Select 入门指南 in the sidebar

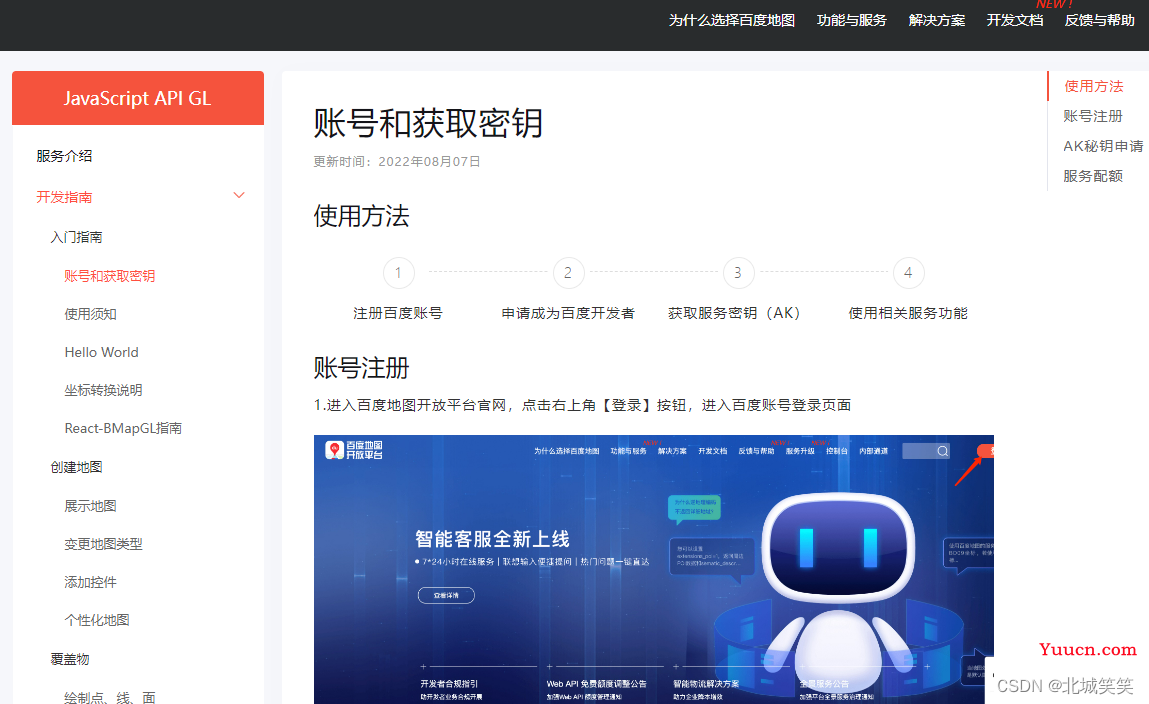(76, 237)
